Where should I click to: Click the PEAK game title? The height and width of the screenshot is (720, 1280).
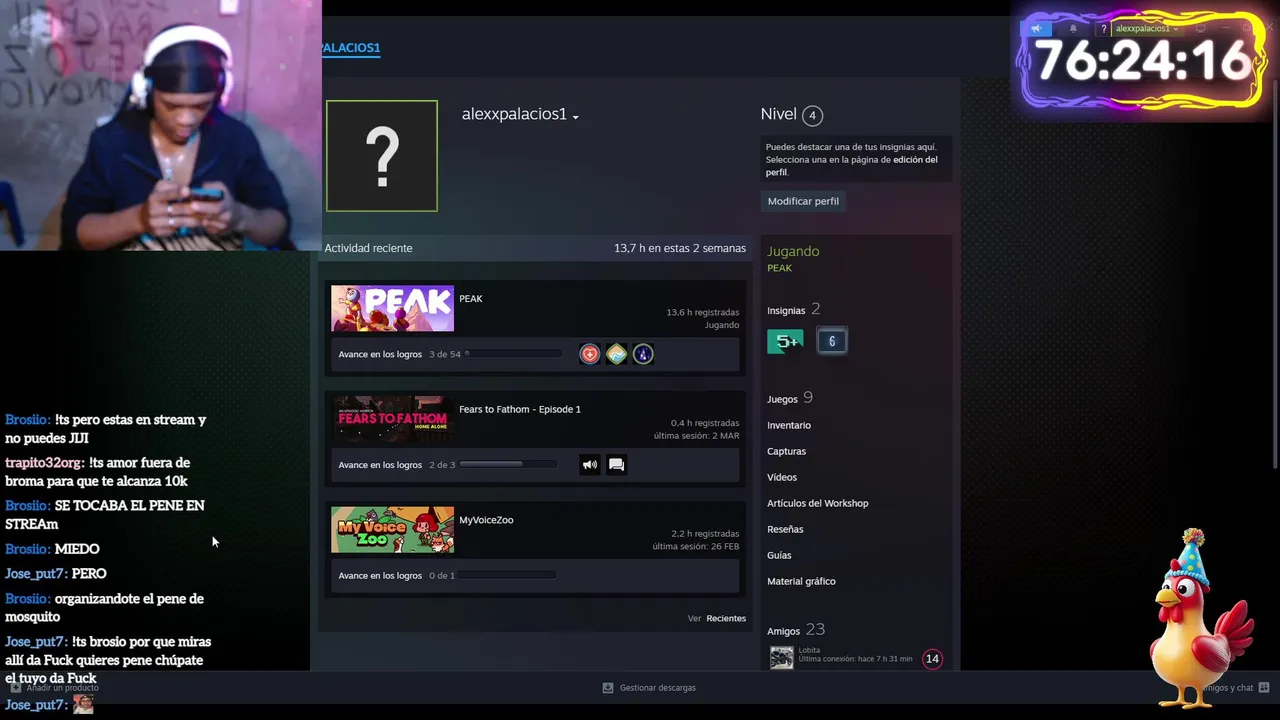click(471, 298)
